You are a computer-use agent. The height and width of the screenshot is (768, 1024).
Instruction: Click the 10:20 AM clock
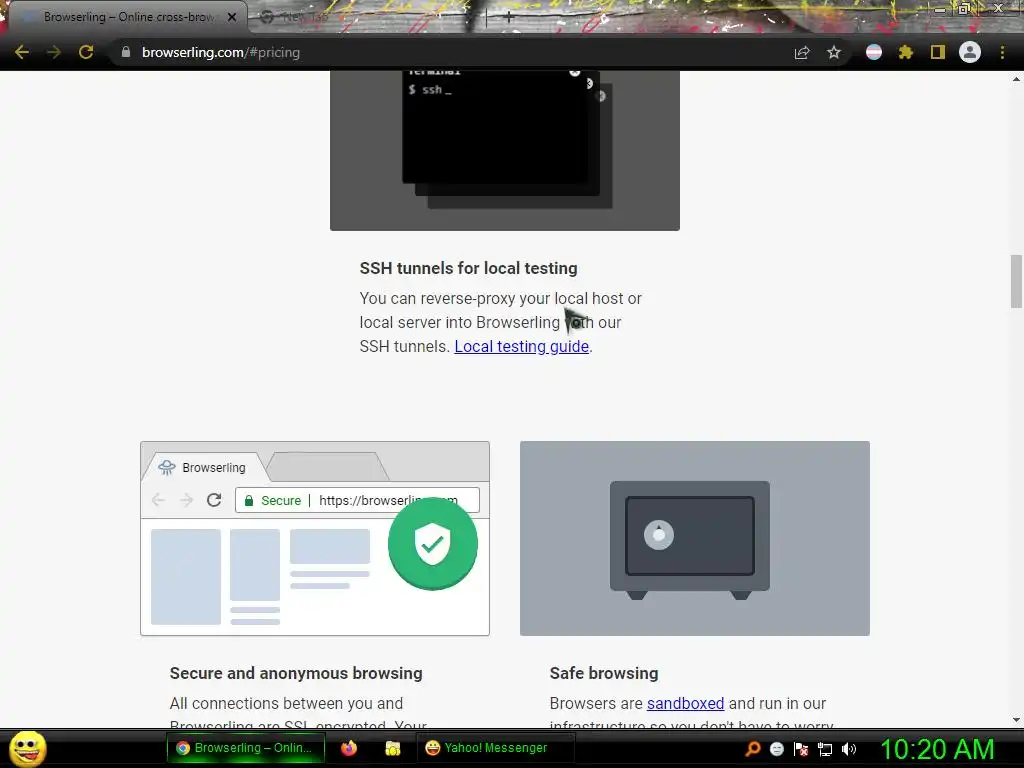point(937,749)
